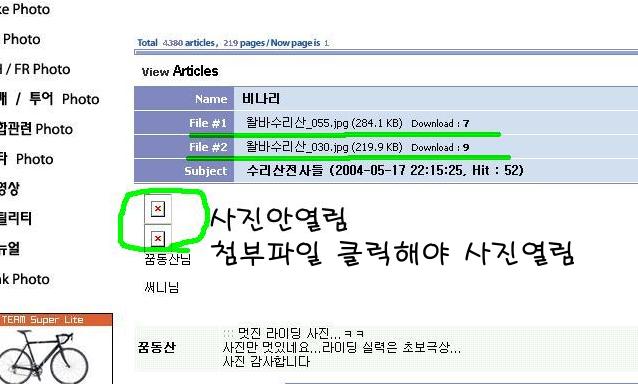Click the Total 4380 articles page info
This screenshot has height=384, width=638.
pos(233,43)
